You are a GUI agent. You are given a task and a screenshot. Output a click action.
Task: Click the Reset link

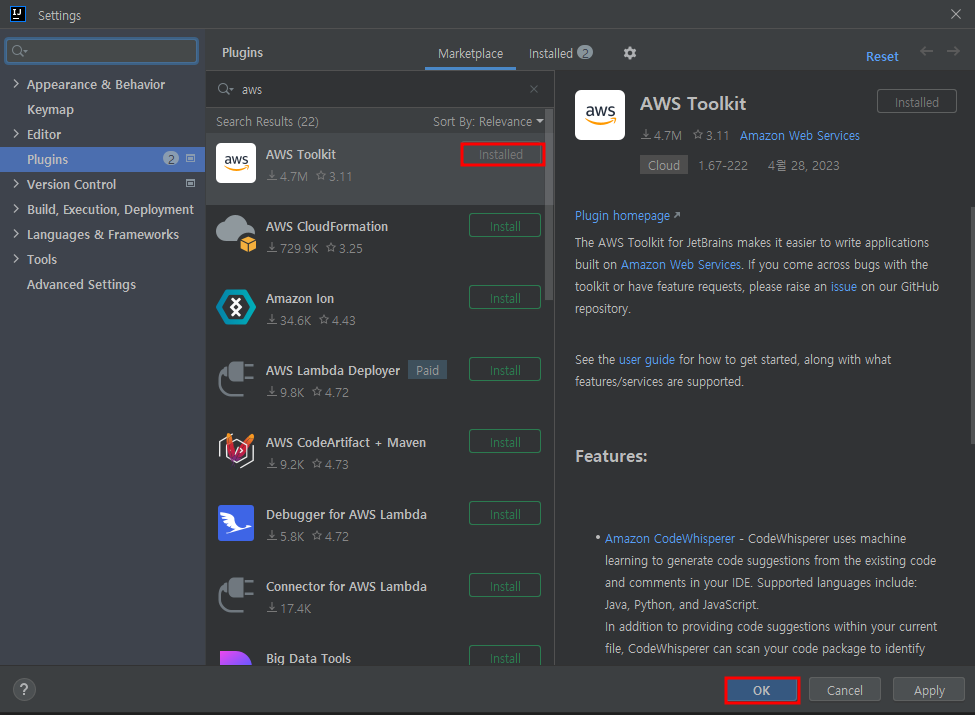[882, 57]
